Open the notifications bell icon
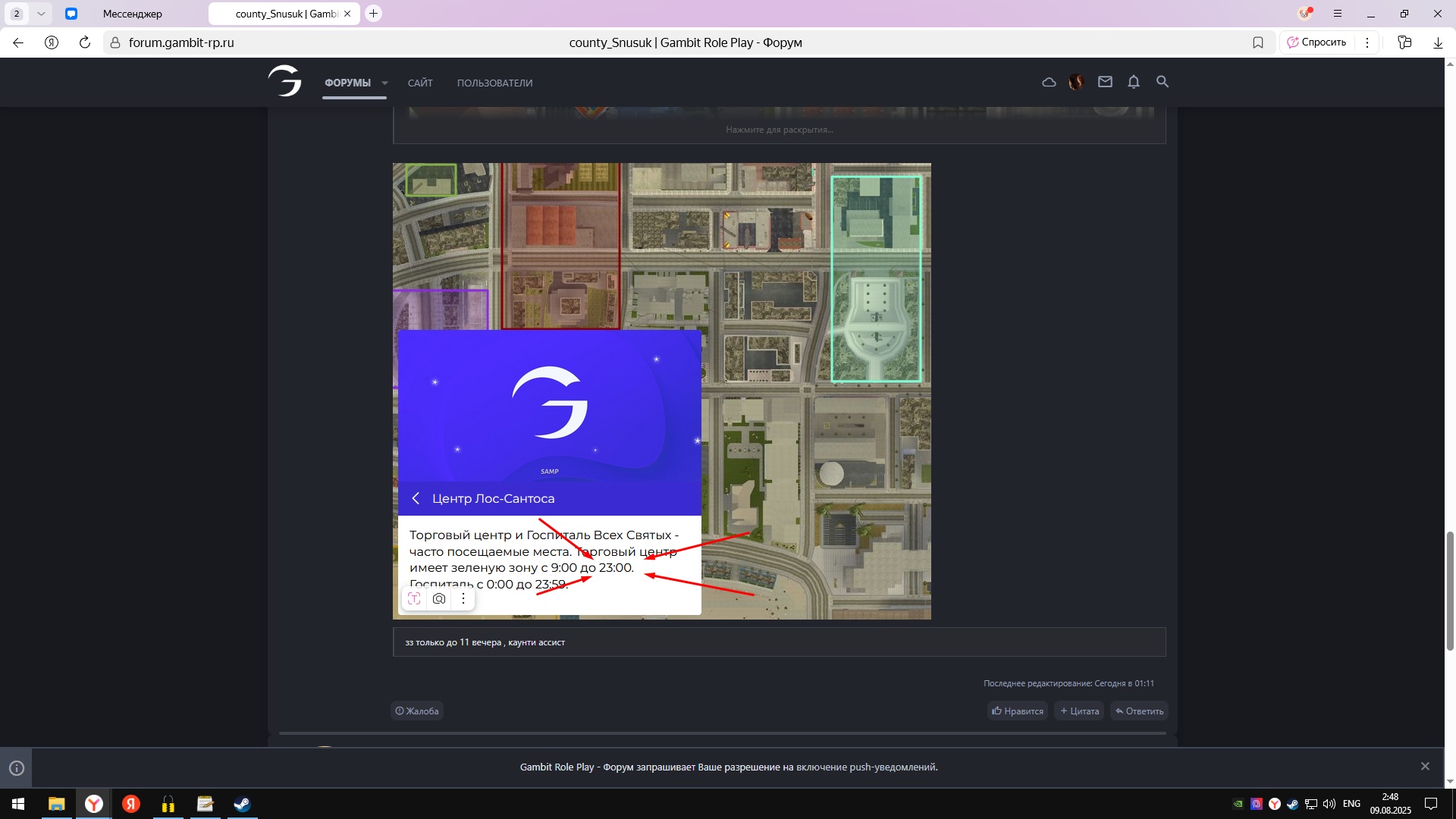Viewport: 1456px width, 819px height. (1133, 82)
